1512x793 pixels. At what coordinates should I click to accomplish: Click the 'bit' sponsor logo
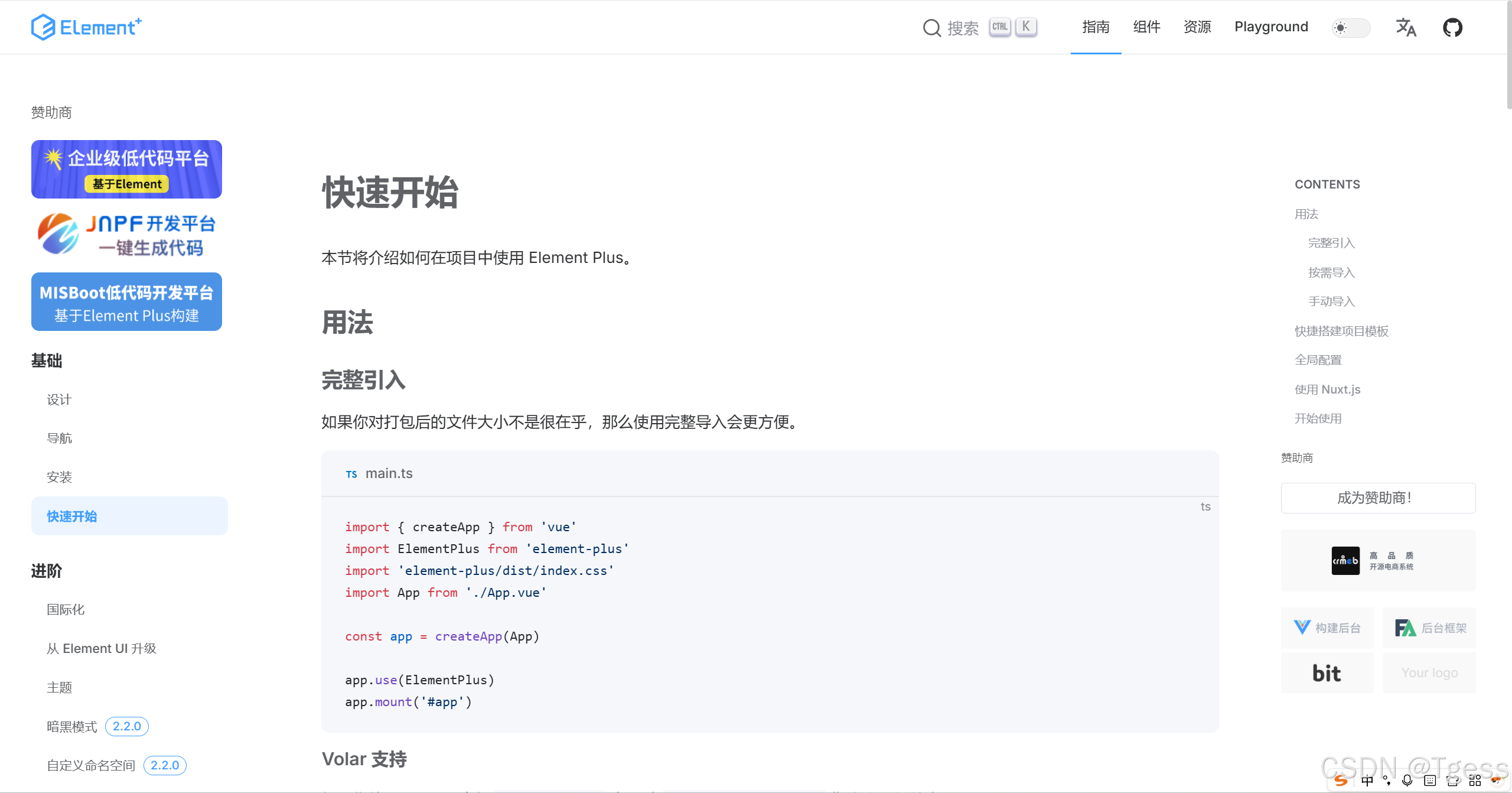tap(1327, 673)
